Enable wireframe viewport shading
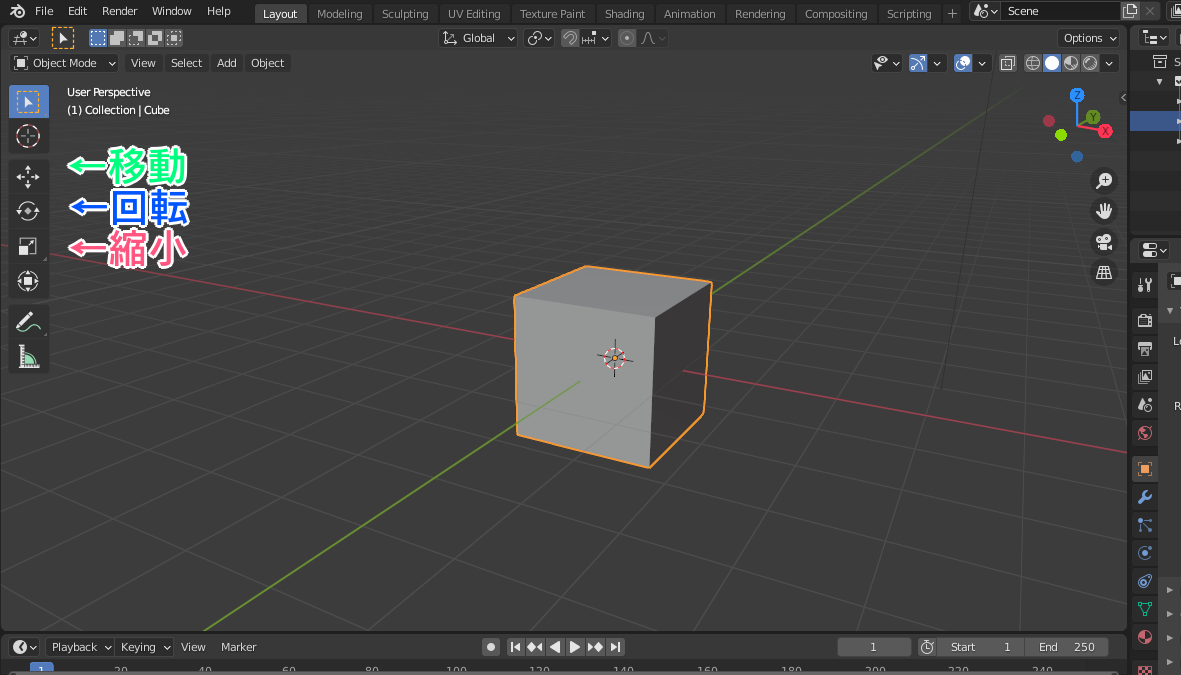Image resolution: width=1181 pixels, height=675 pixels. pos(1033,63)
